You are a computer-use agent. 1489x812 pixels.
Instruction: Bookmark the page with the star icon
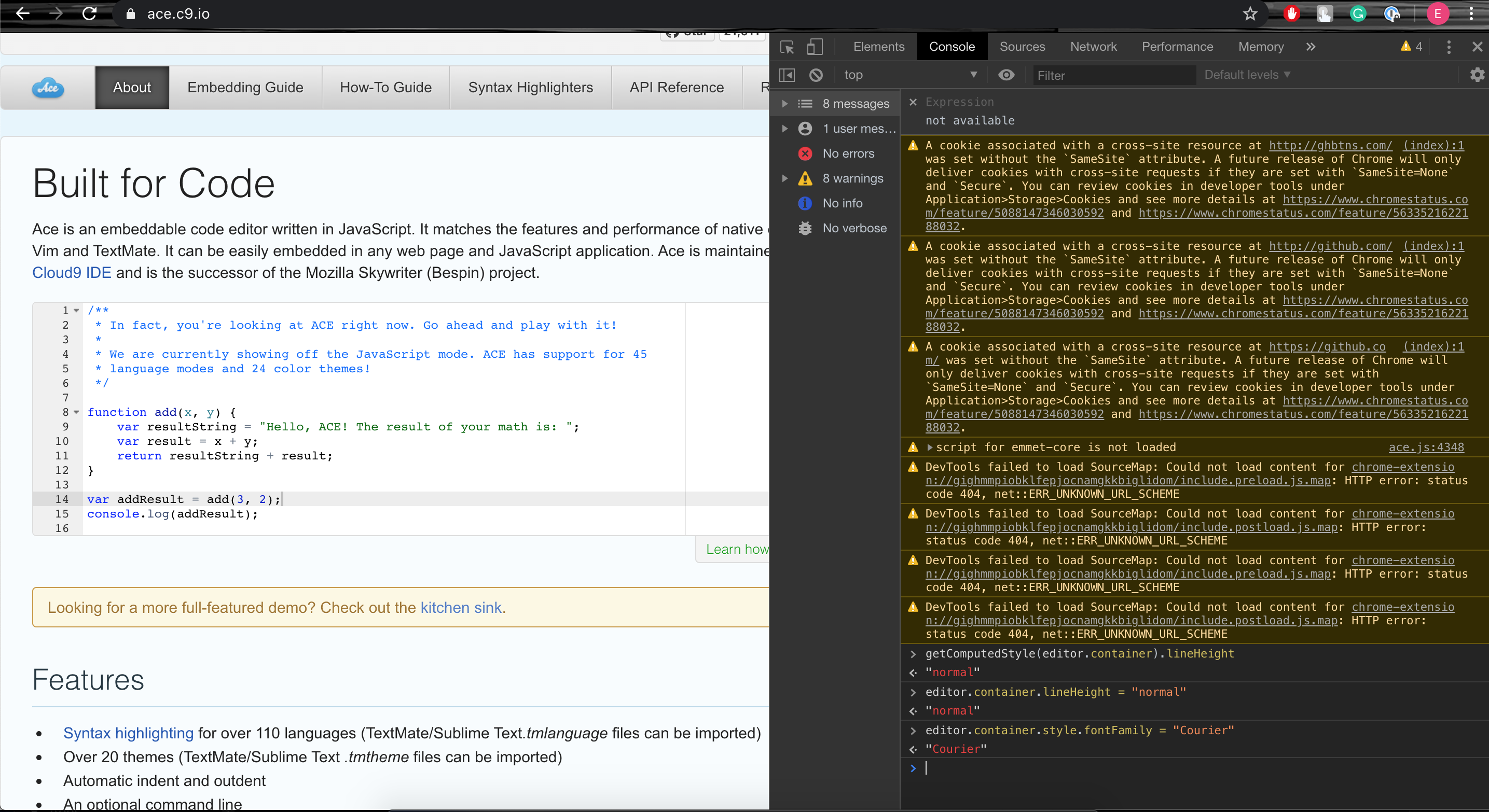[1250, 13]
